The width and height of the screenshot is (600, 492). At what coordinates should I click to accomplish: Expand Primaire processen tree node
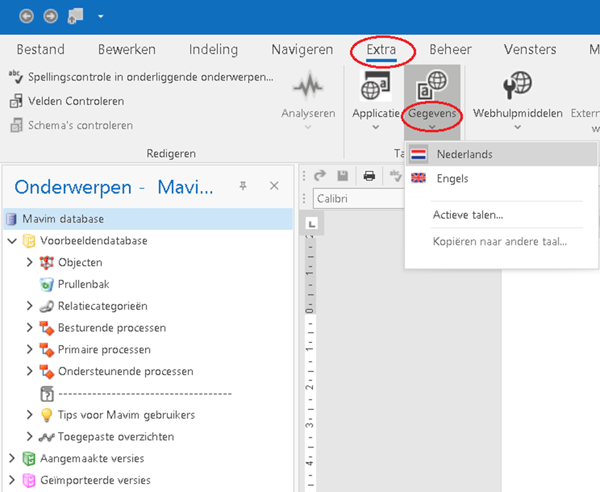pyautogui.click(x=29, y=350)
